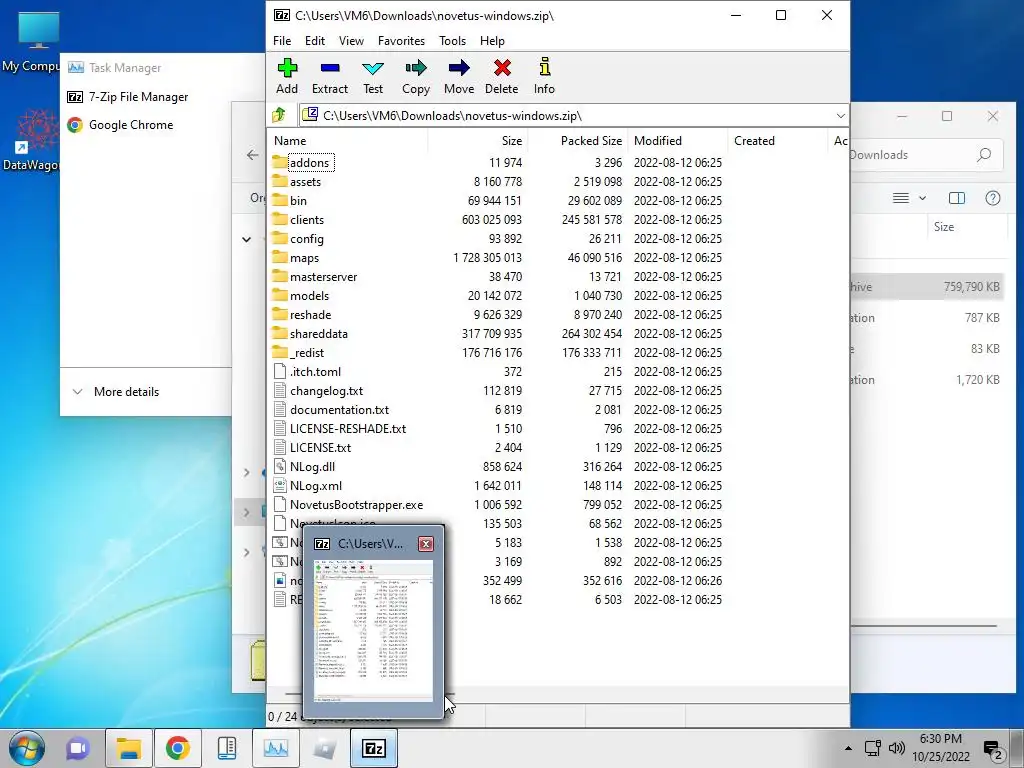
Task: Select the reshade folder
Action: [310, 314]
